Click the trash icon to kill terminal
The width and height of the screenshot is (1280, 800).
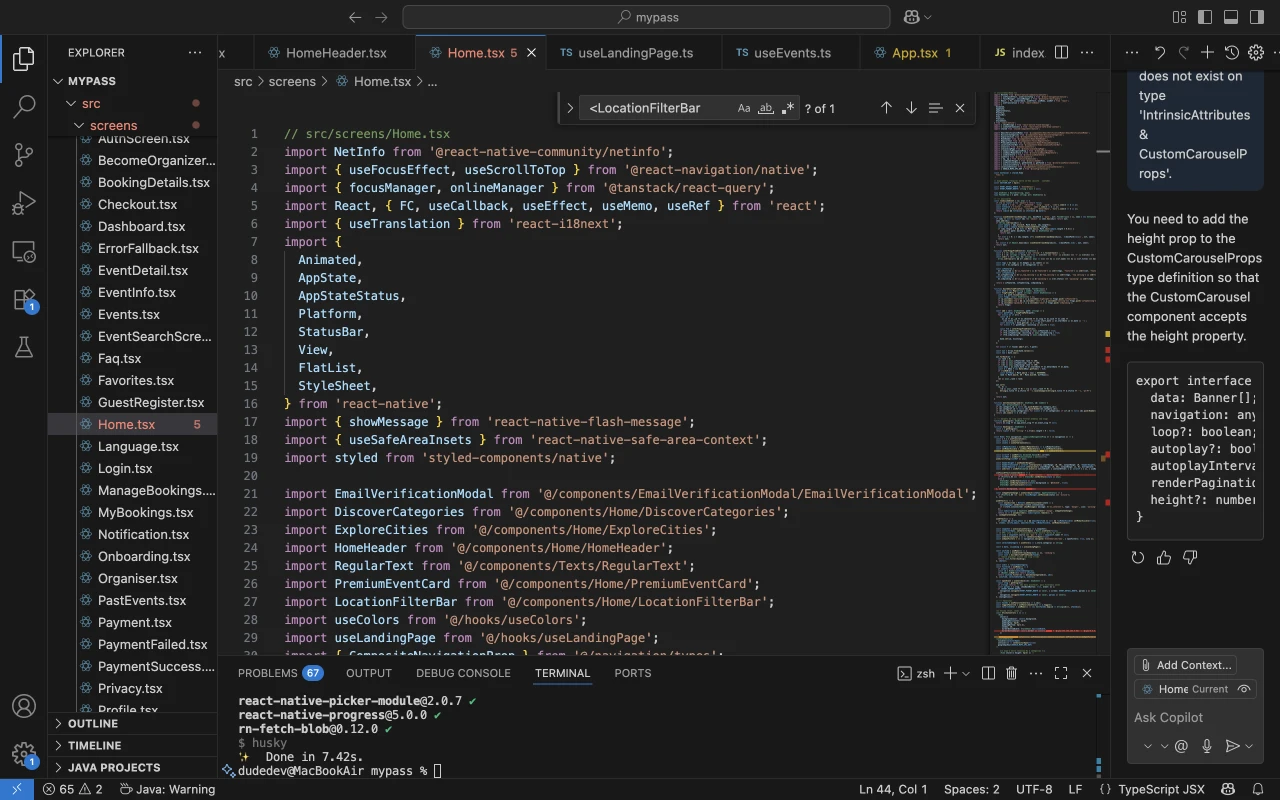(x=1011, y=673)
